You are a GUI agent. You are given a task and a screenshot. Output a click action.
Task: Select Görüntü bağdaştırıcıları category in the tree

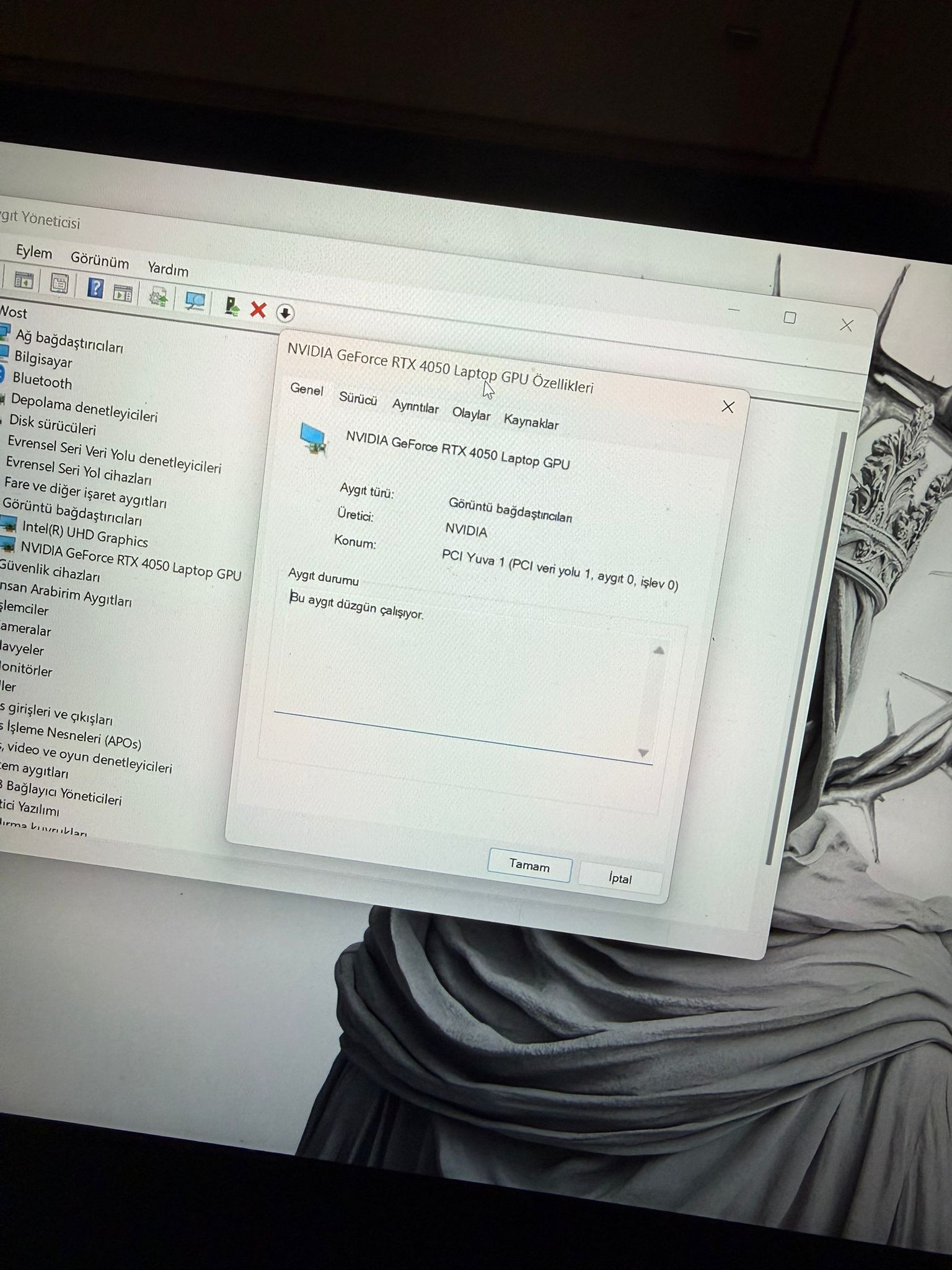click(72, 511)
